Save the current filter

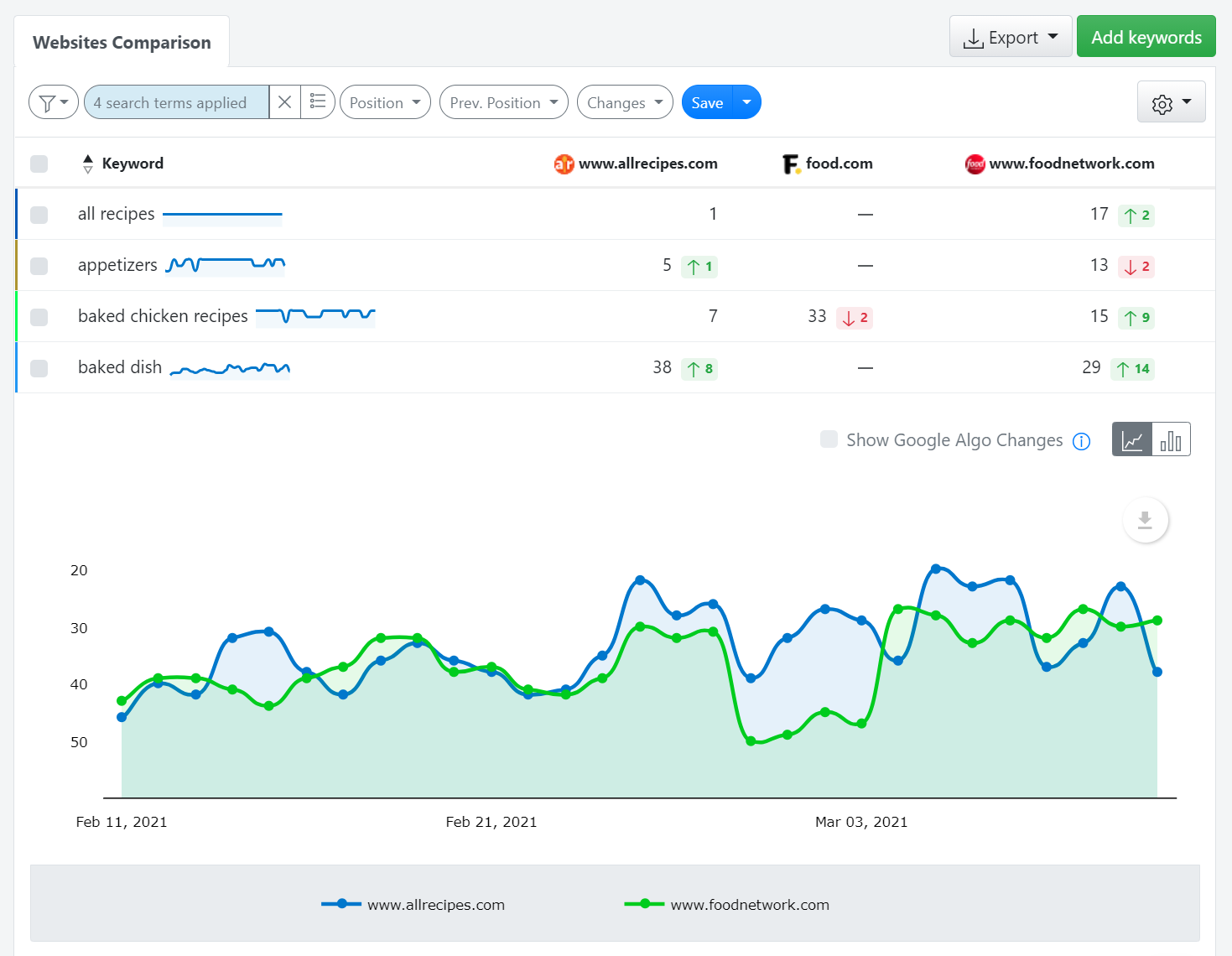pos(707,102)
